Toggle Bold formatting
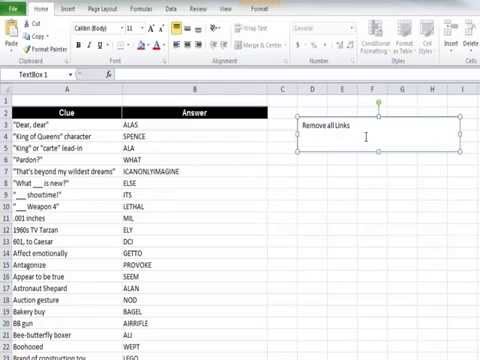 78,45
